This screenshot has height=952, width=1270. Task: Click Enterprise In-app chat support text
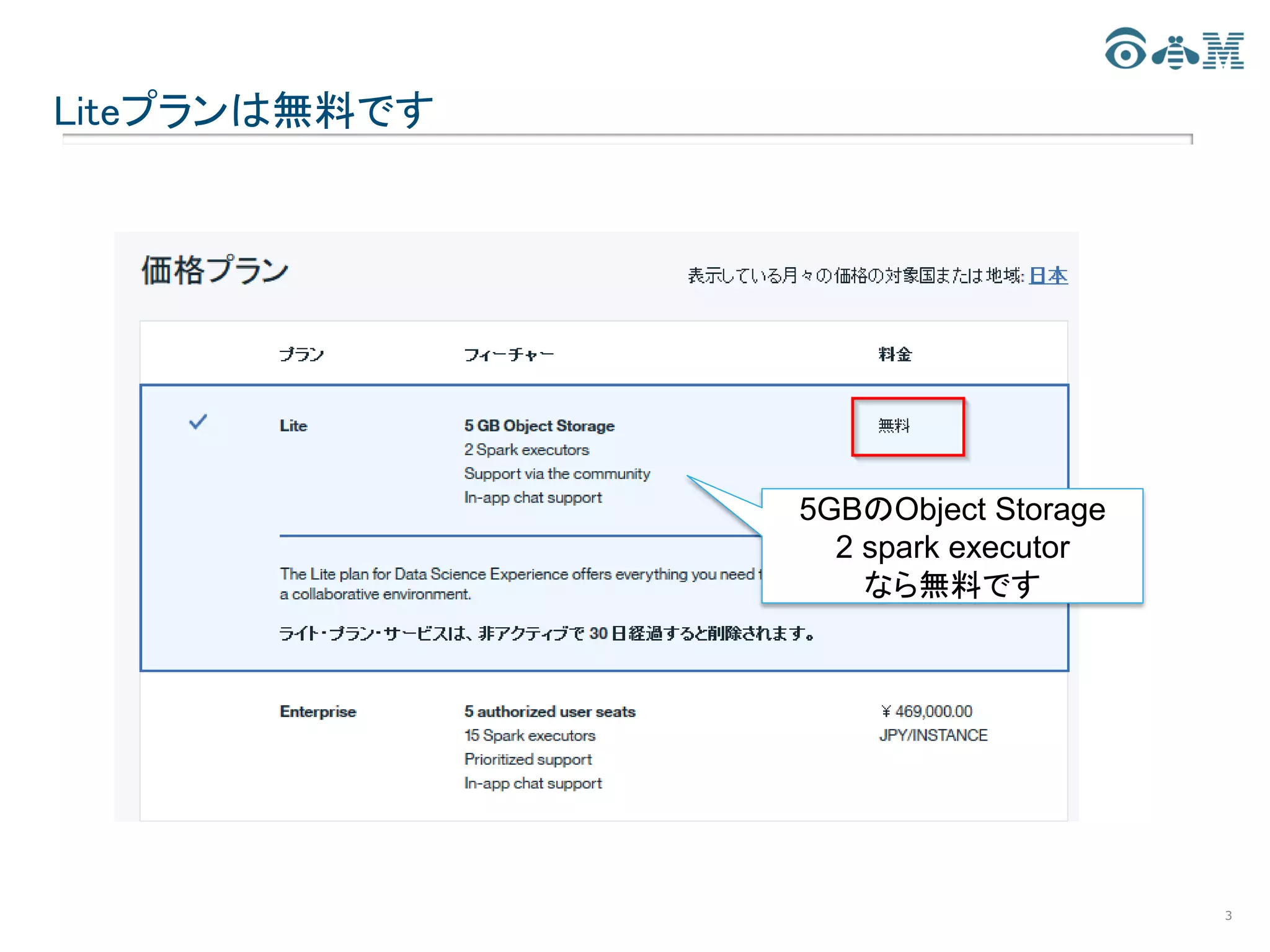(533, 783)
